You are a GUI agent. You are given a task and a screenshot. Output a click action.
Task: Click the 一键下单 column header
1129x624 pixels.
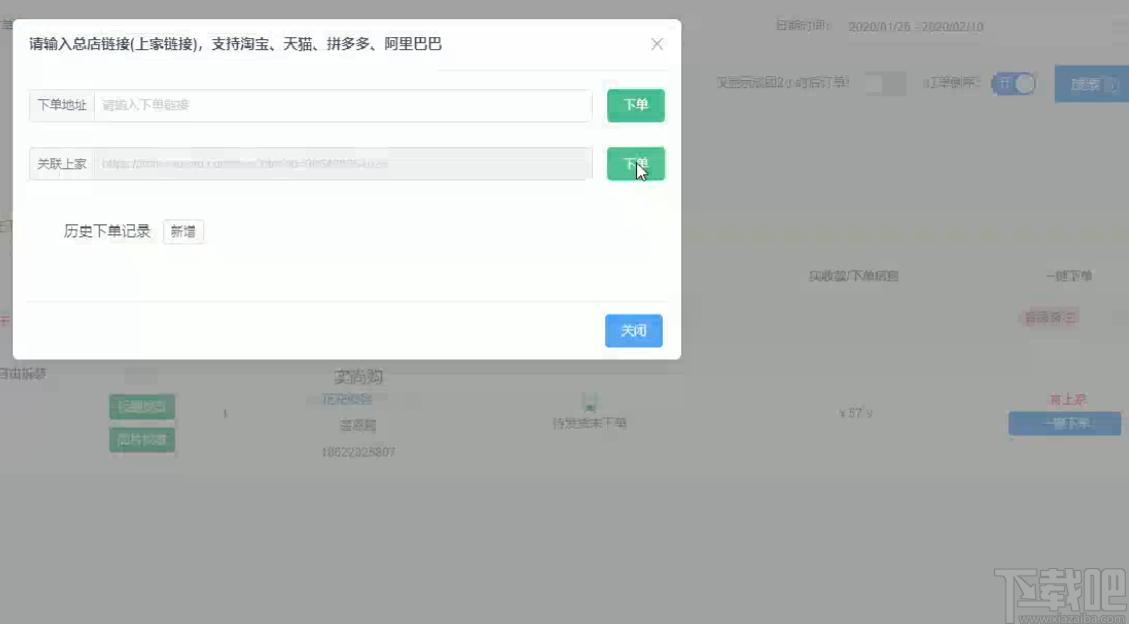(1069, 276)
